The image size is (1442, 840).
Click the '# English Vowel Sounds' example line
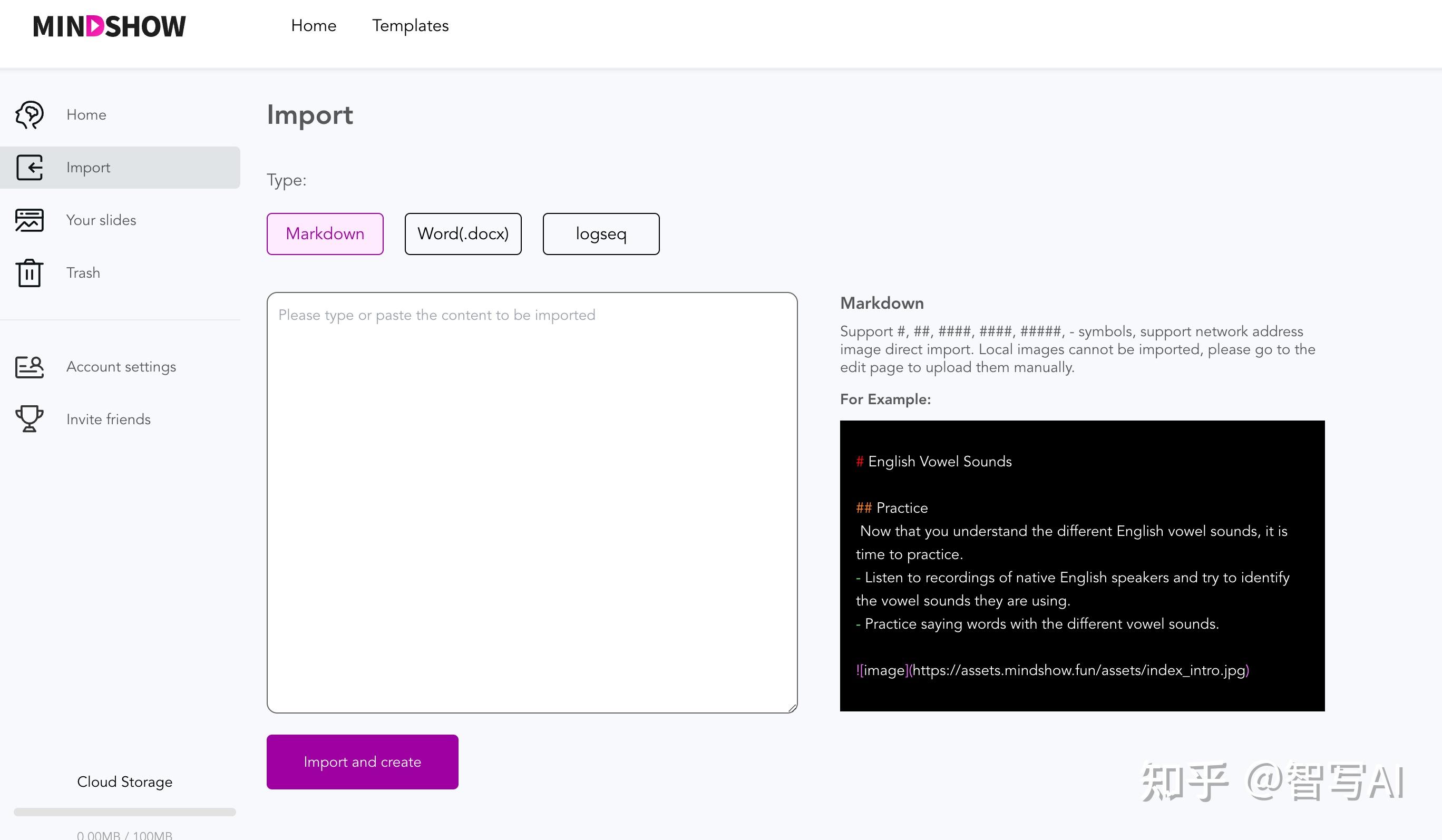click(x=934, y=462)
